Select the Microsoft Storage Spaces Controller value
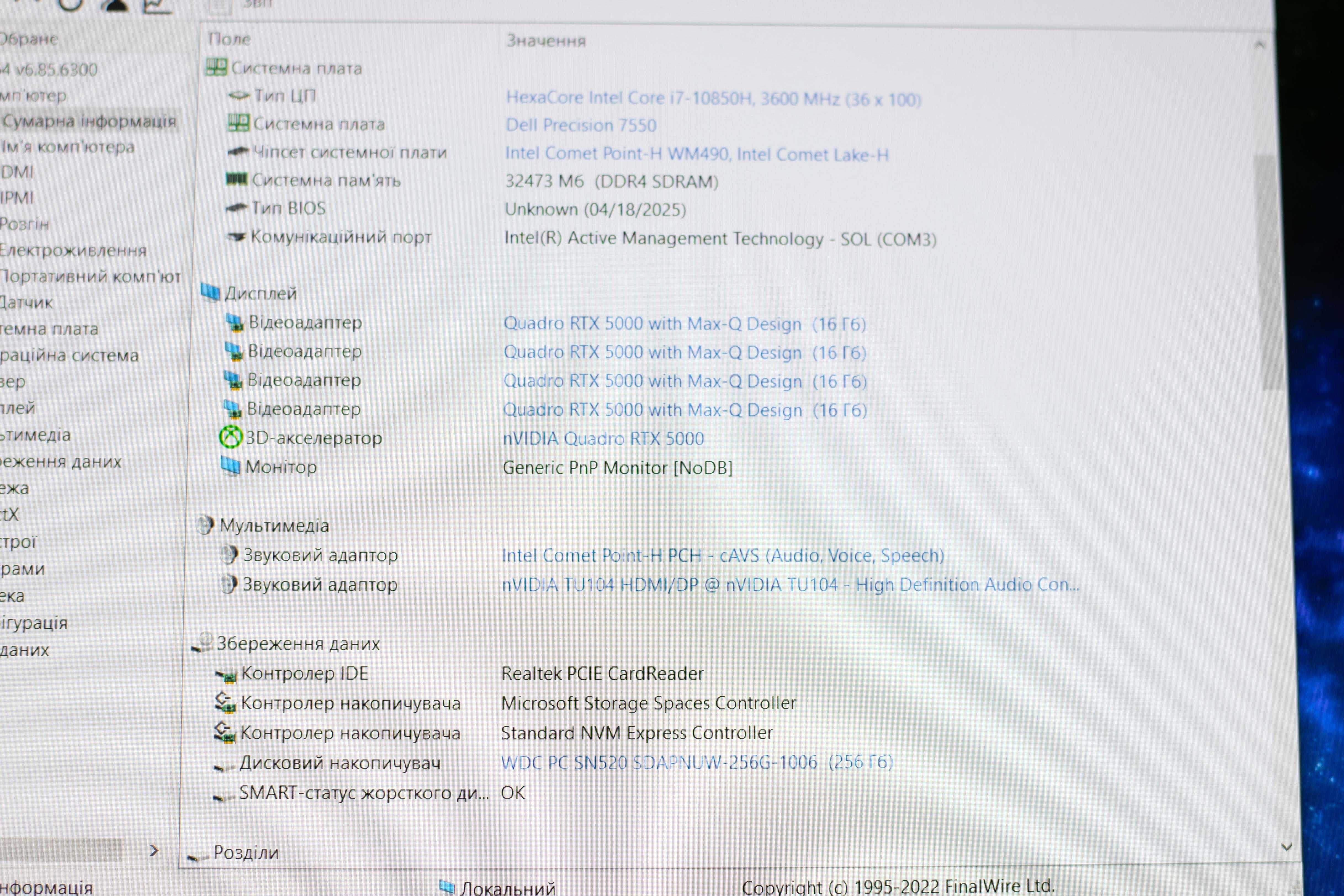This screenshot has height=896, width=1344. click(x=649, y=703)
